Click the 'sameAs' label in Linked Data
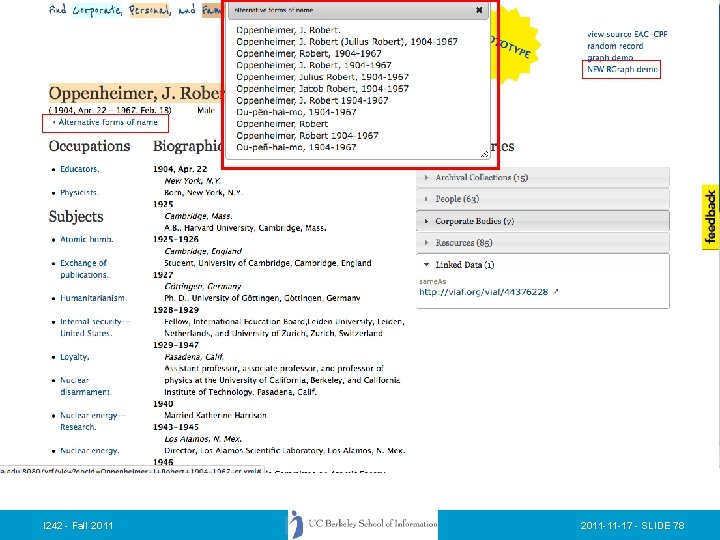 point(433,281)
